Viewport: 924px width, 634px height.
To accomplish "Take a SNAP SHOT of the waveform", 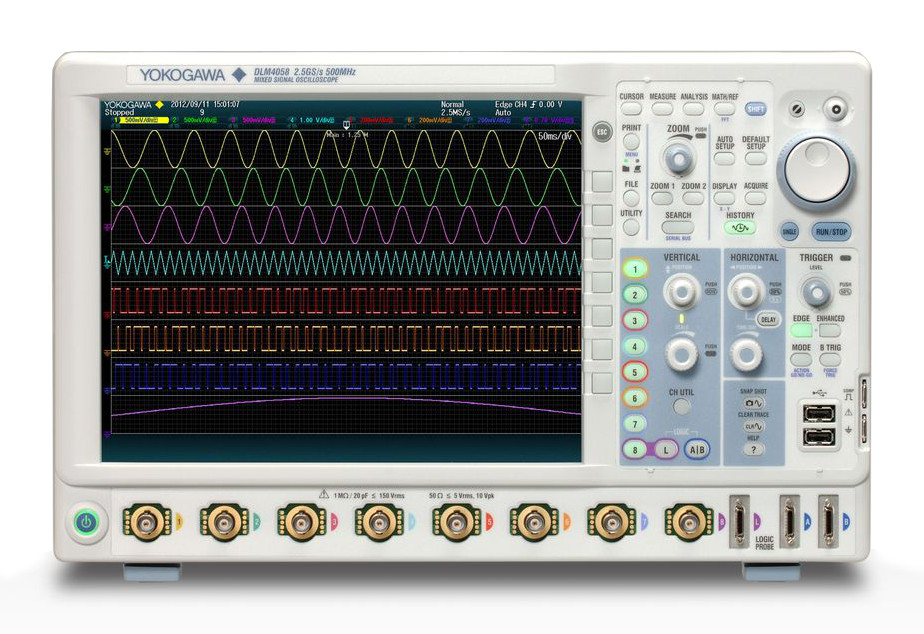I will 753,403.
